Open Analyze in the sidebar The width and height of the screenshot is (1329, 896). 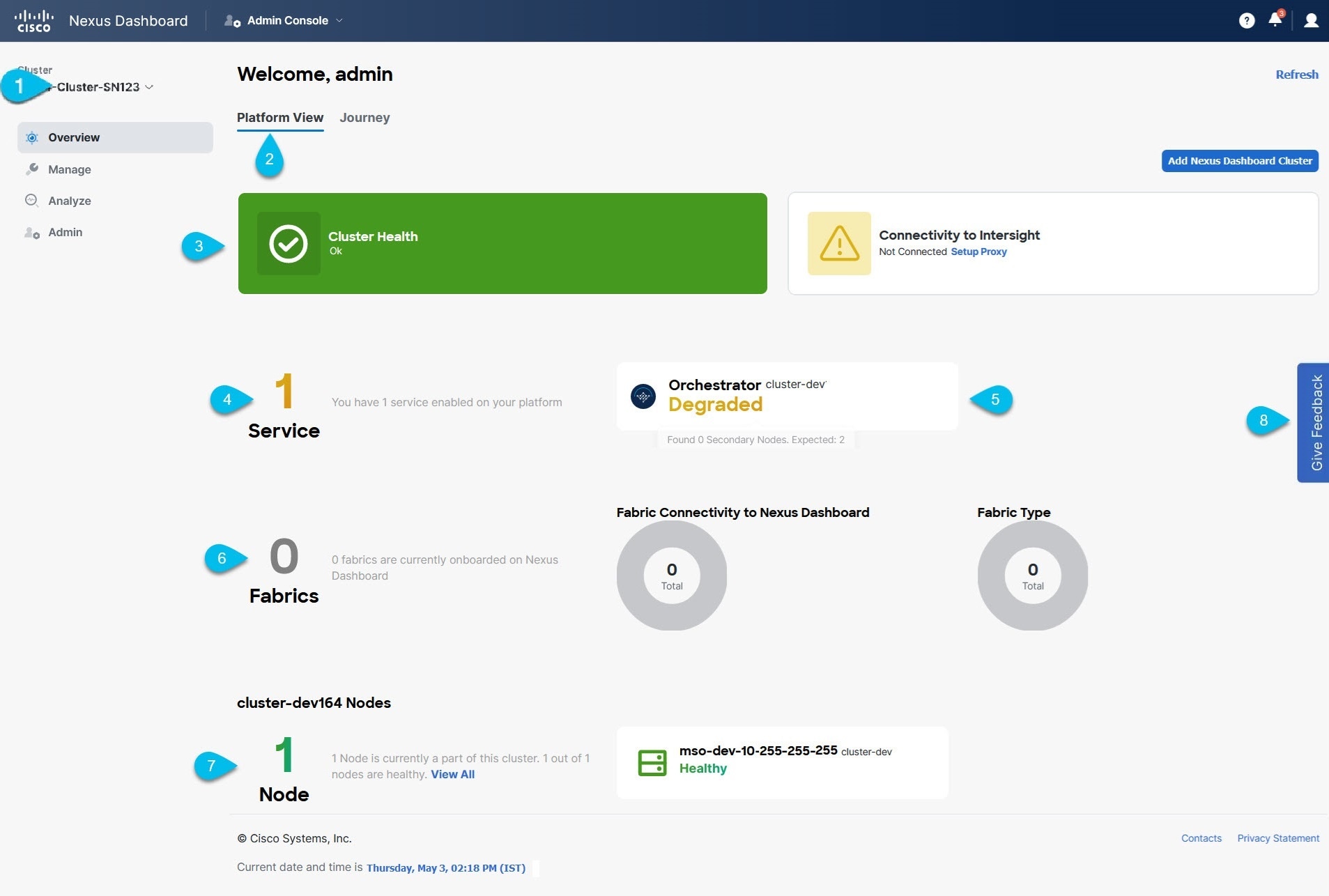(115, 201)
